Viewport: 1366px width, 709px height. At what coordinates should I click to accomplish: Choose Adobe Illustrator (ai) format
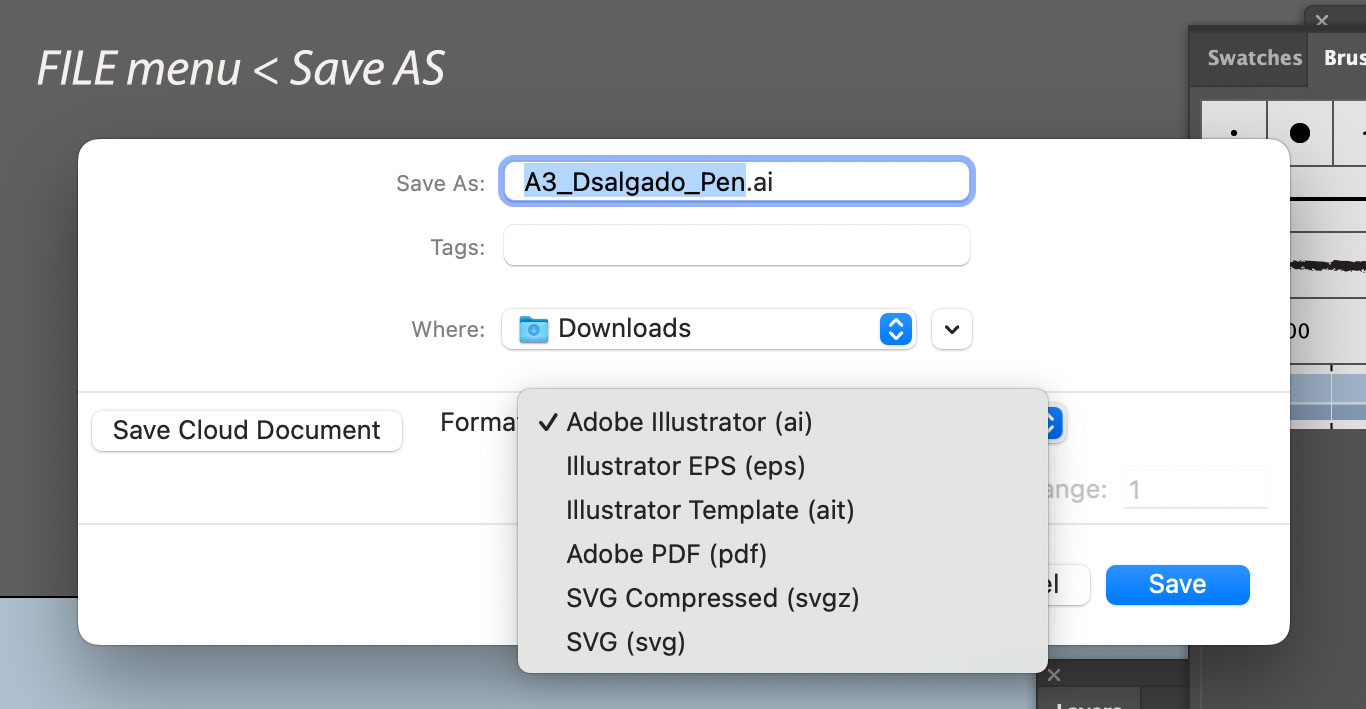(x=689, y=422)
